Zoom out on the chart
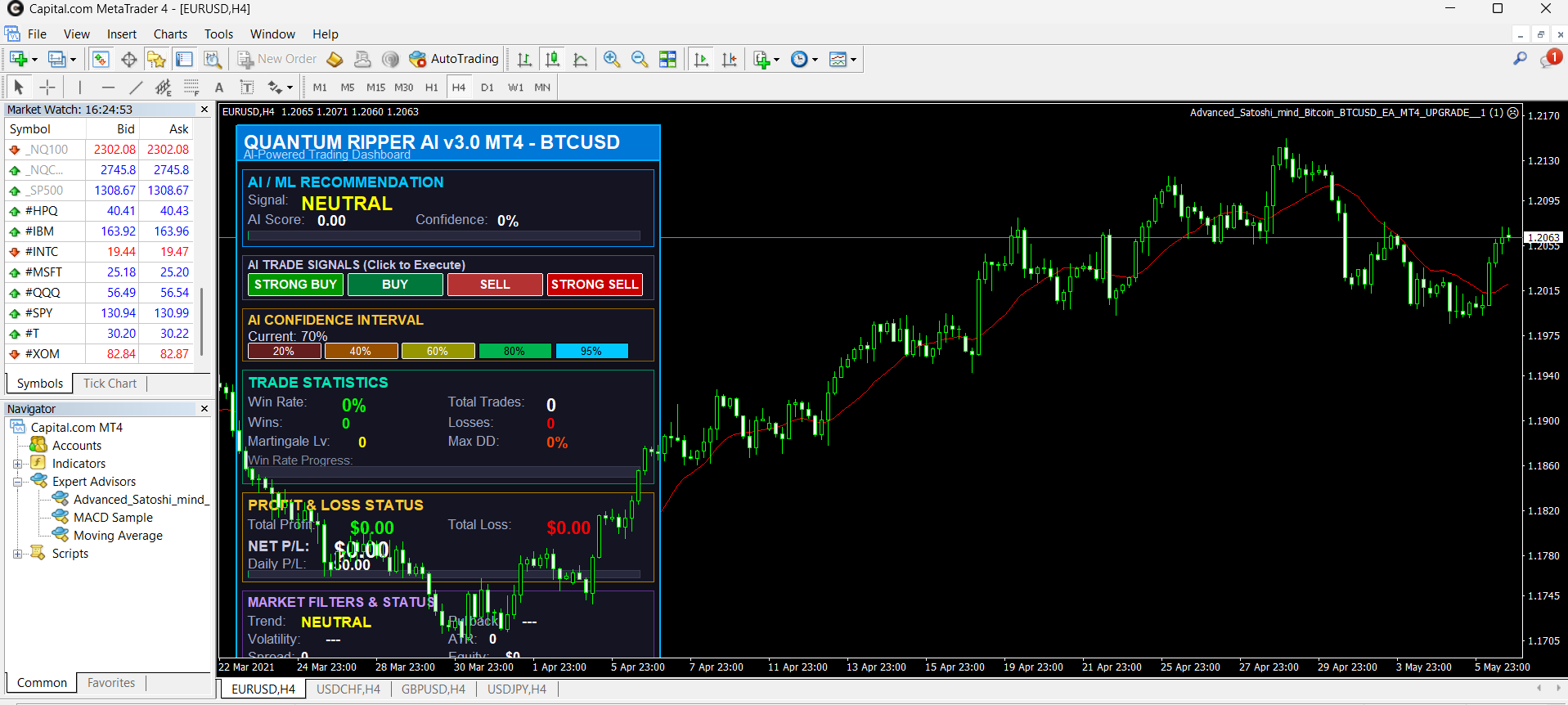 pyautogui.click(x=640, y=59)
